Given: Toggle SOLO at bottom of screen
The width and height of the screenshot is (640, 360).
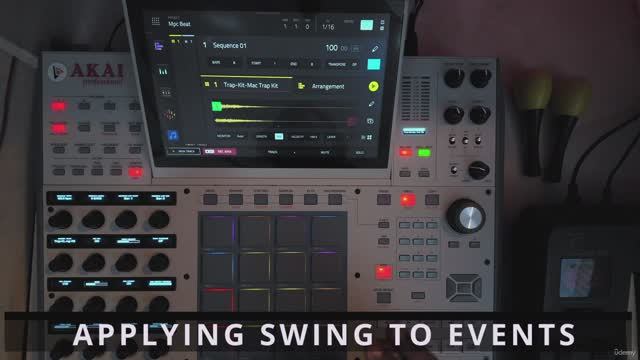Looking at the screenshot, I should (359, 153).
